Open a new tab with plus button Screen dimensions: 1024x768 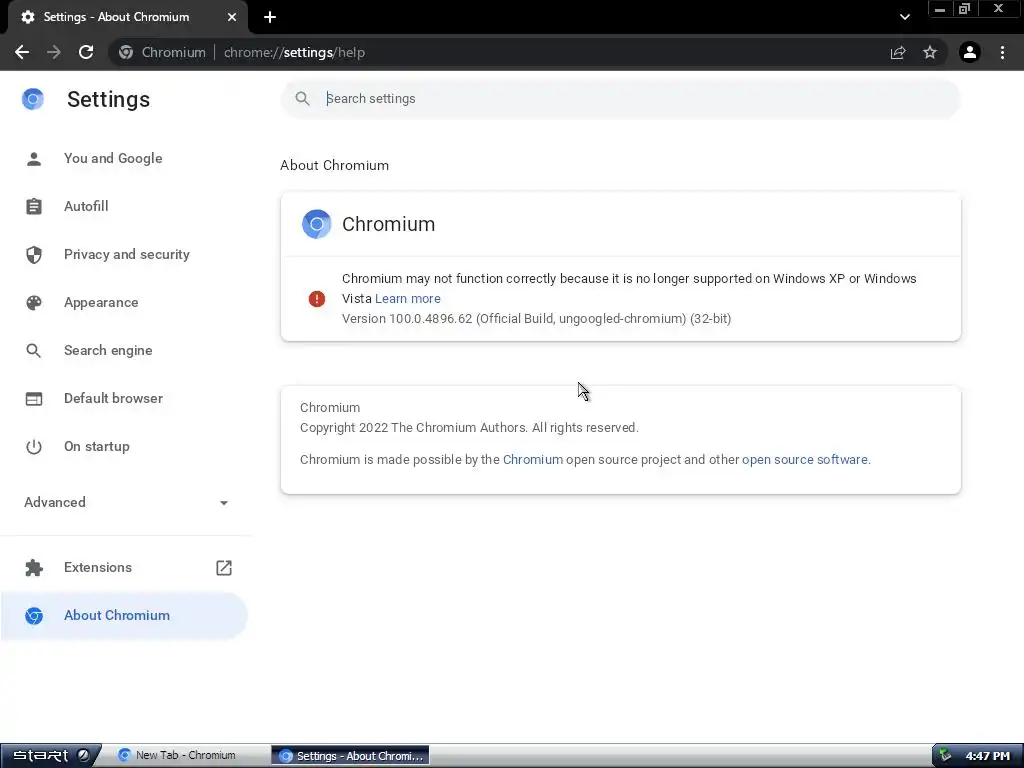coord(270,17)
